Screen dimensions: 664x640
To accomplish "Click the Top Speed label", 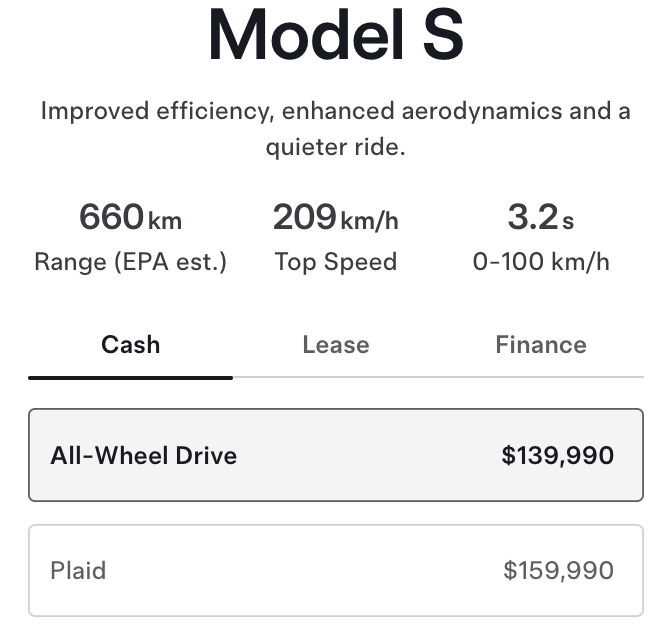I will click(x=335, y=262).
